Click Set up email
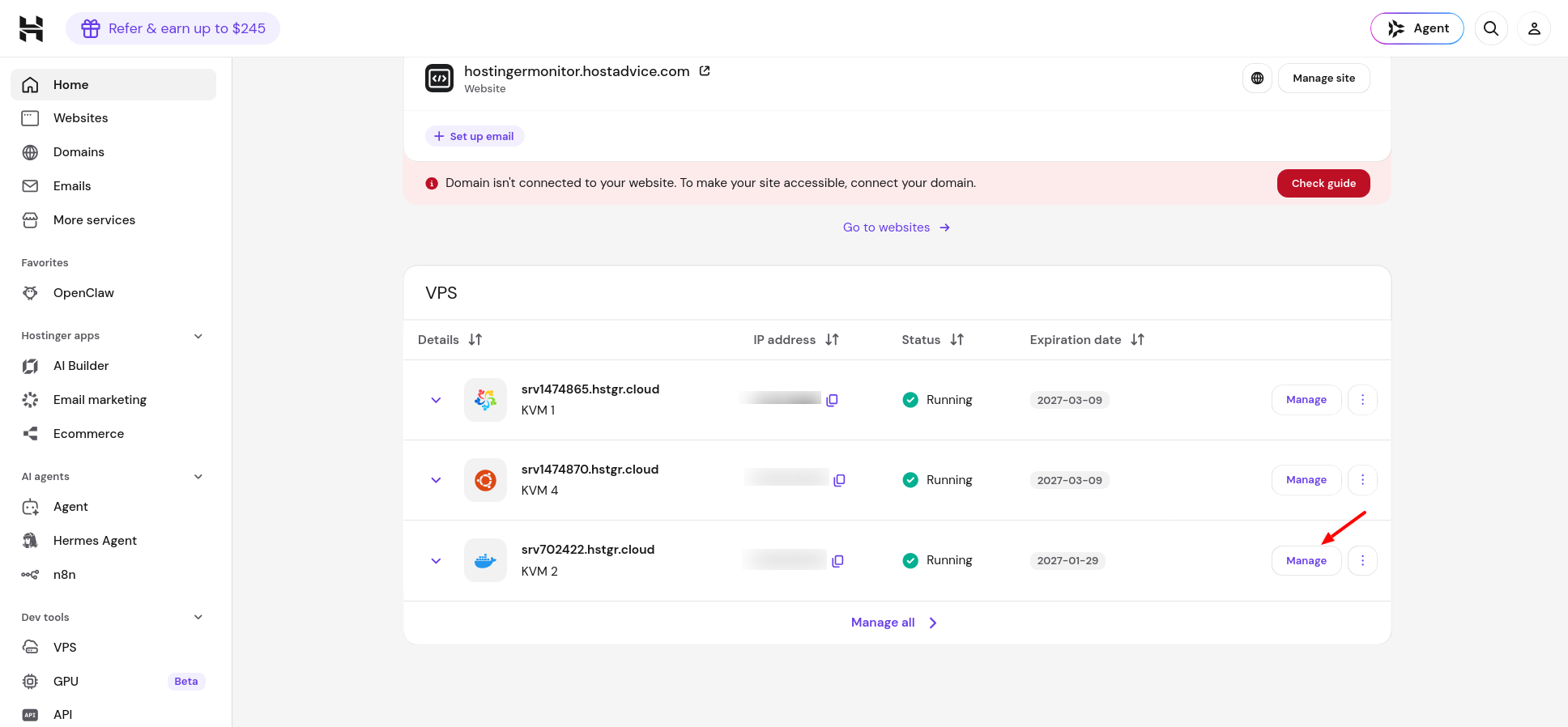 (x=475, y=136)
